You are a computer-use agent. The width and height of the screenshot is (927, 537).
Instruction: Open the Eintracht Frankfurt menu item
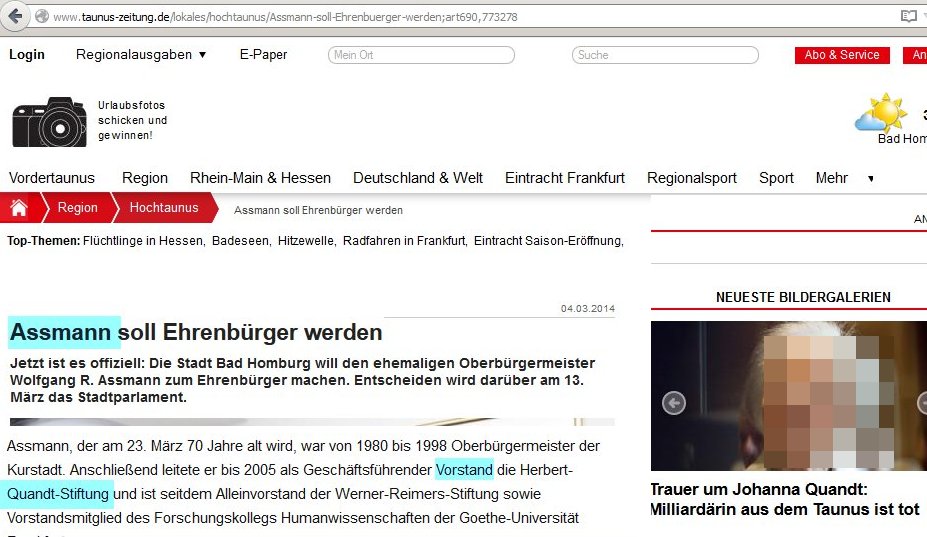coord(564,178)
